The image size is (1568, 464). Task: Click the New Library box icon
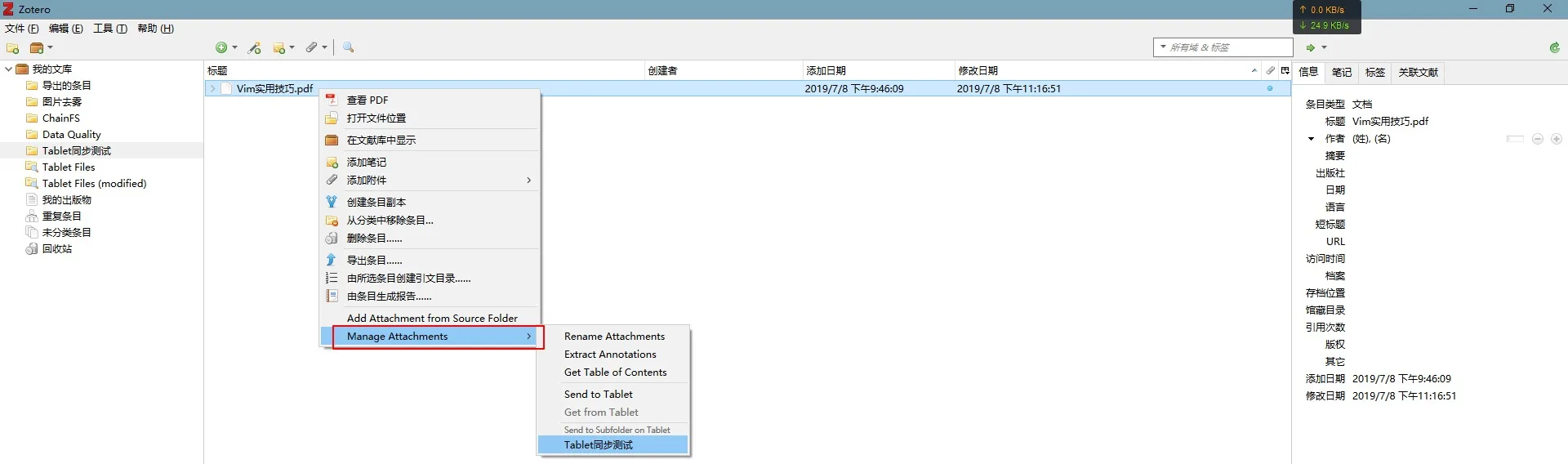36,48
